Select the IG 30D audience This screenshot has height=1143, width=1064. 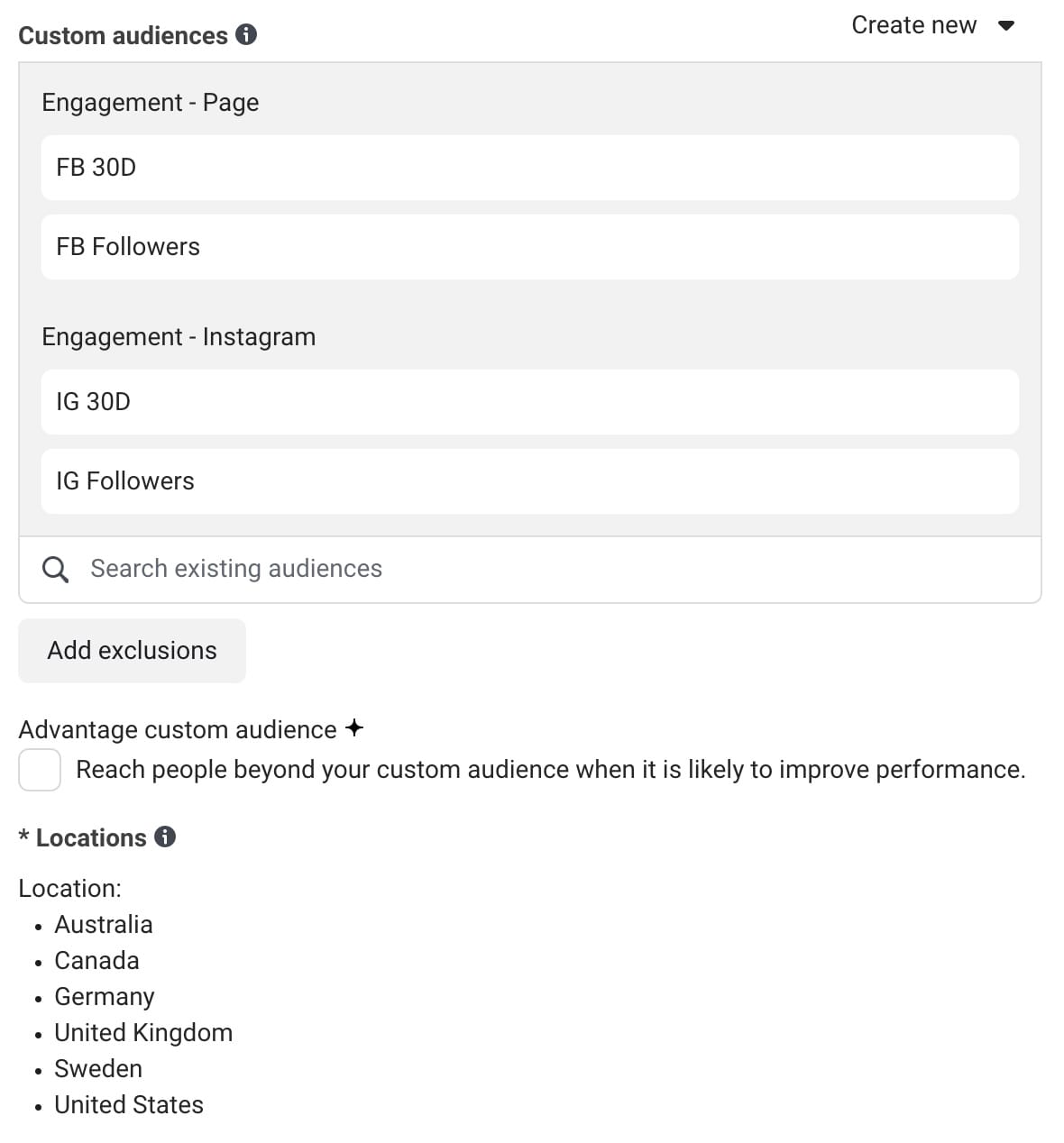[529, 402]
